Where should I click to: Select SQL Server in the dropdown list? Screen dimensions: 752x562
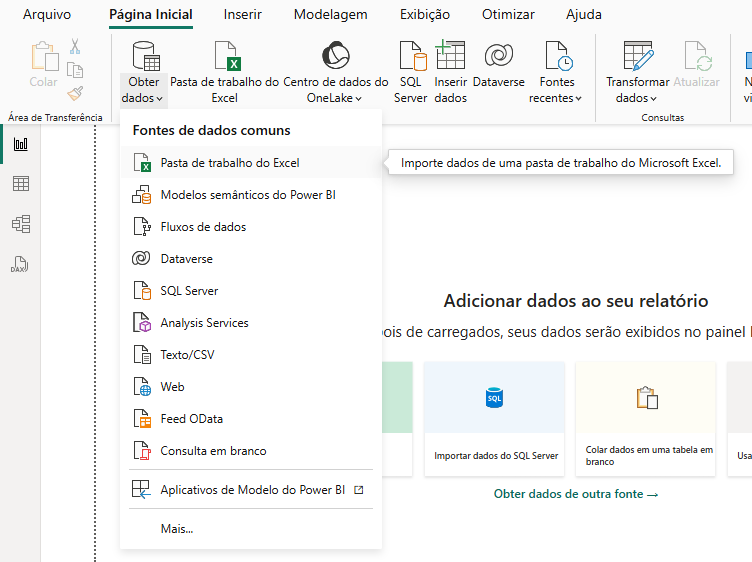[251, 291]
